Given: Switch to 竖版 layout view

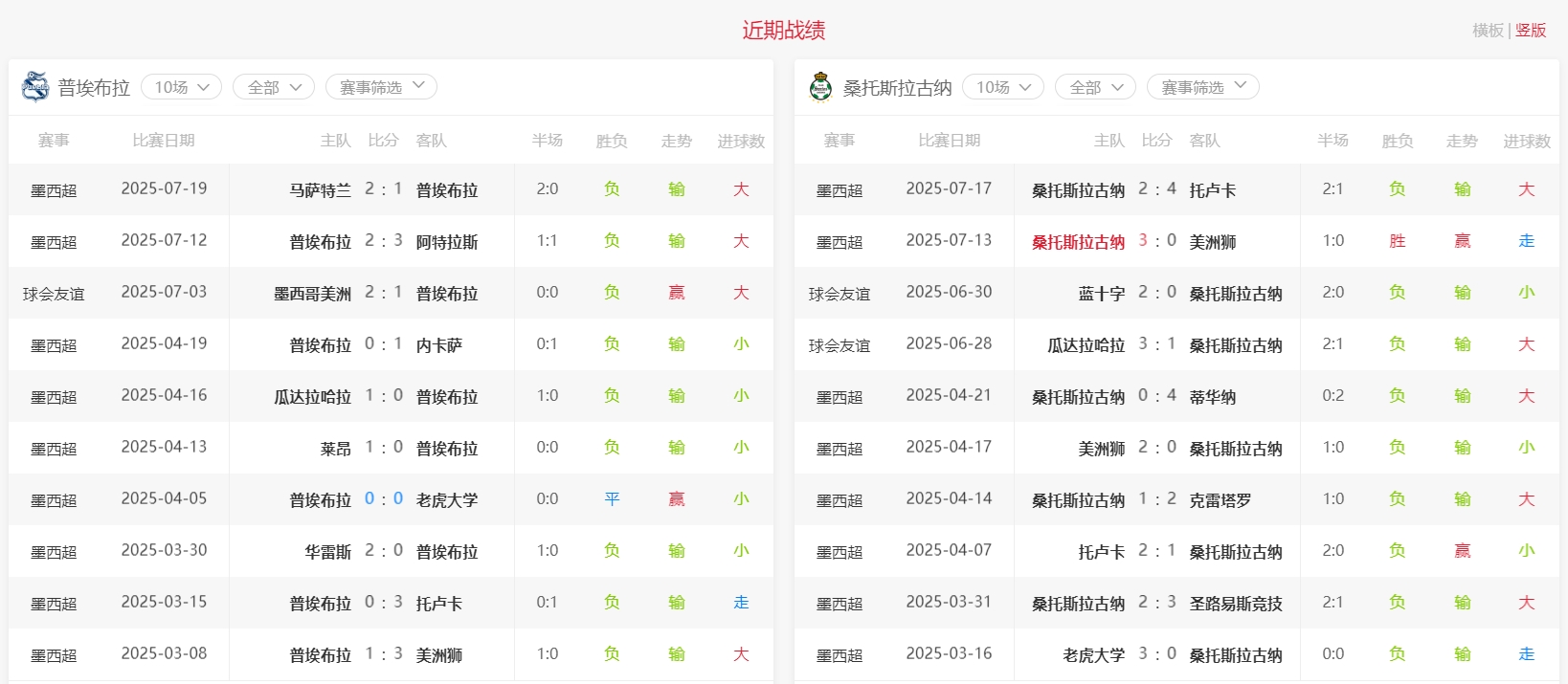Looking at the screenshot, I should [x=1531, y=31].
